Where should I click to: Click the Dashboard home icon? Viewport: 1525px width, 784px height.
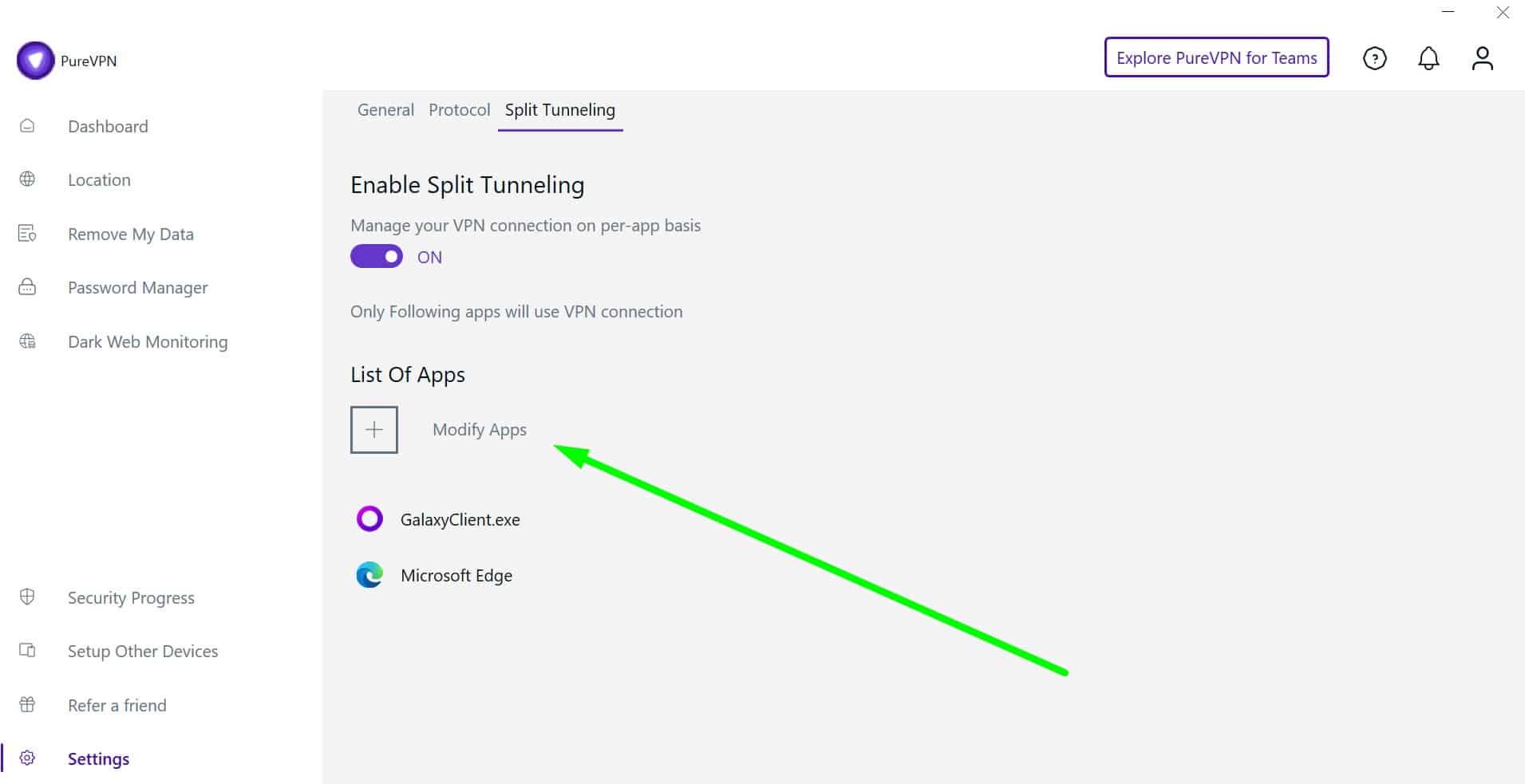[27, 126]
